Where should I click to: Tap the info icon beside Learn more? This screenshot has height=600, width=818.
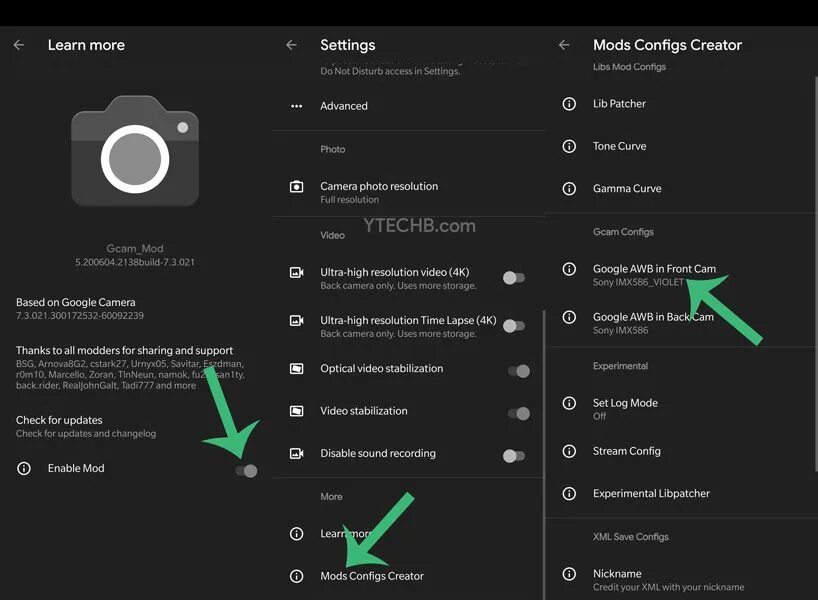[296, 533]
